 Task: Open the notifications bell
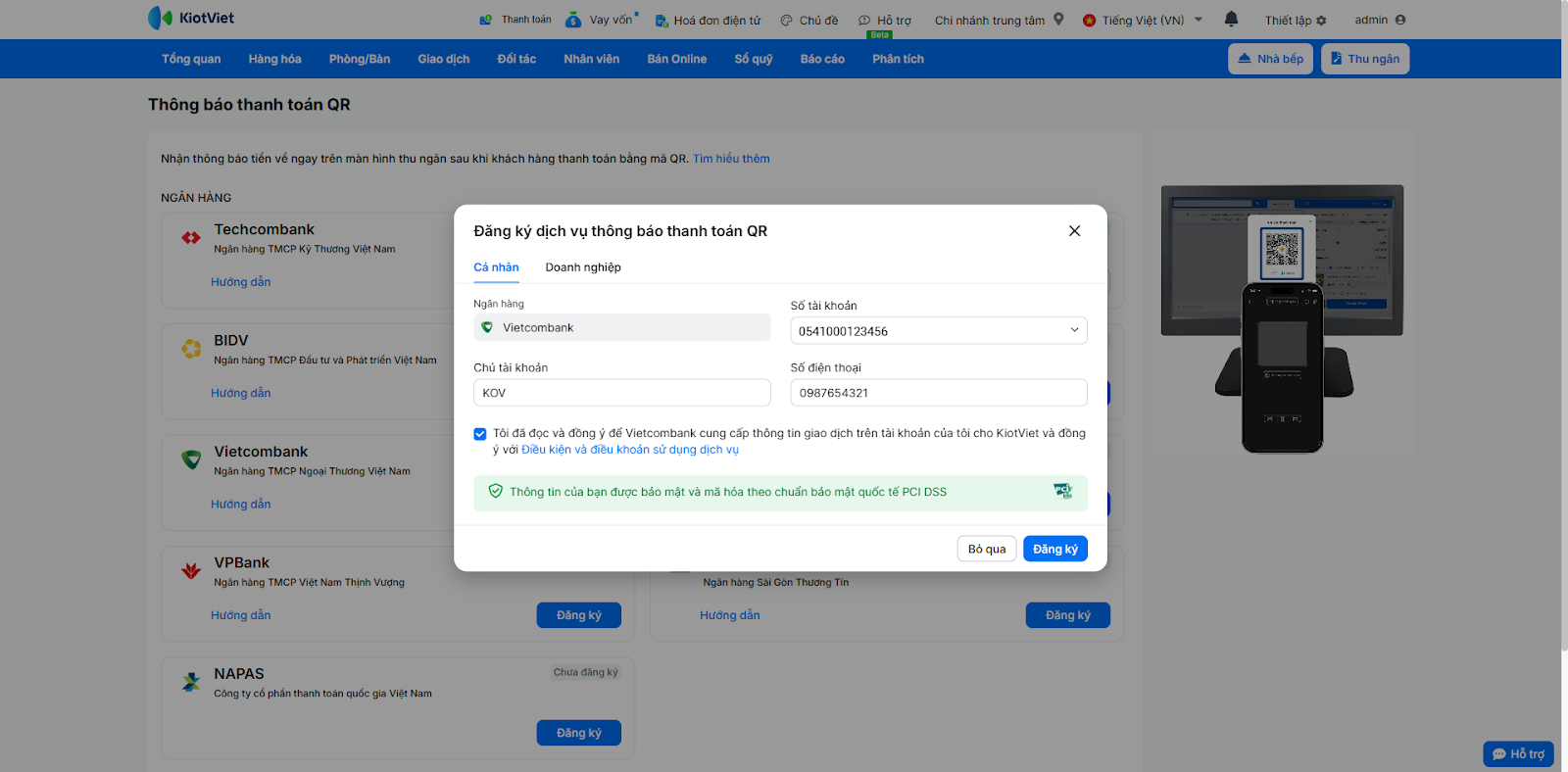pyautogui.click(x=1232, y=19)
